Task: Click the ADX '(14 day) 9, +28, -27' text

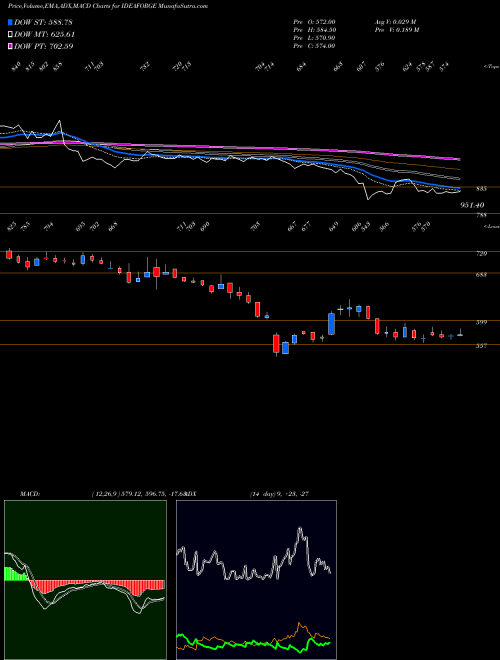Action: coord(279,493)
